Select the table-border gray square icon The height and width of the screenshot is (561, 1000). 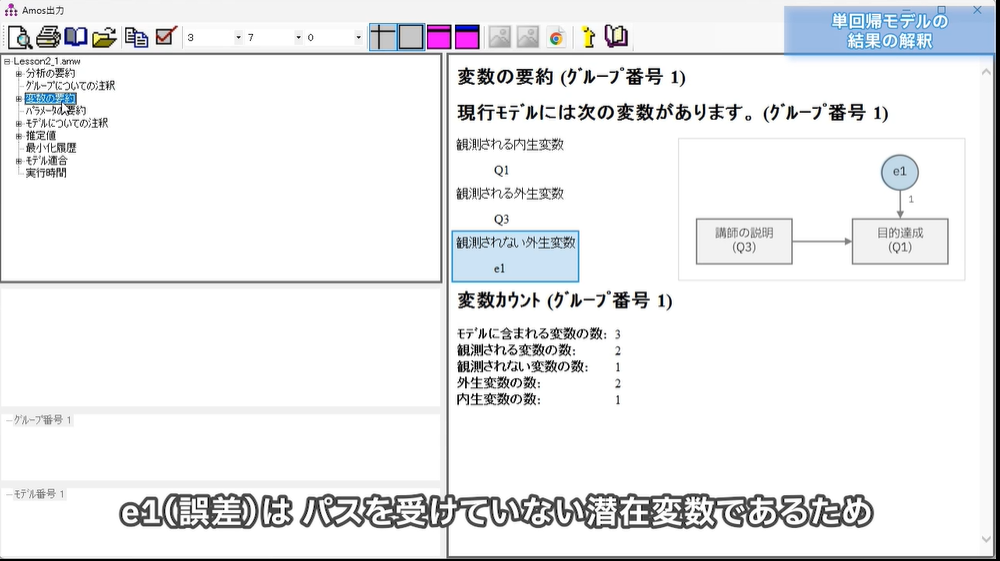[x=411, y=37]
